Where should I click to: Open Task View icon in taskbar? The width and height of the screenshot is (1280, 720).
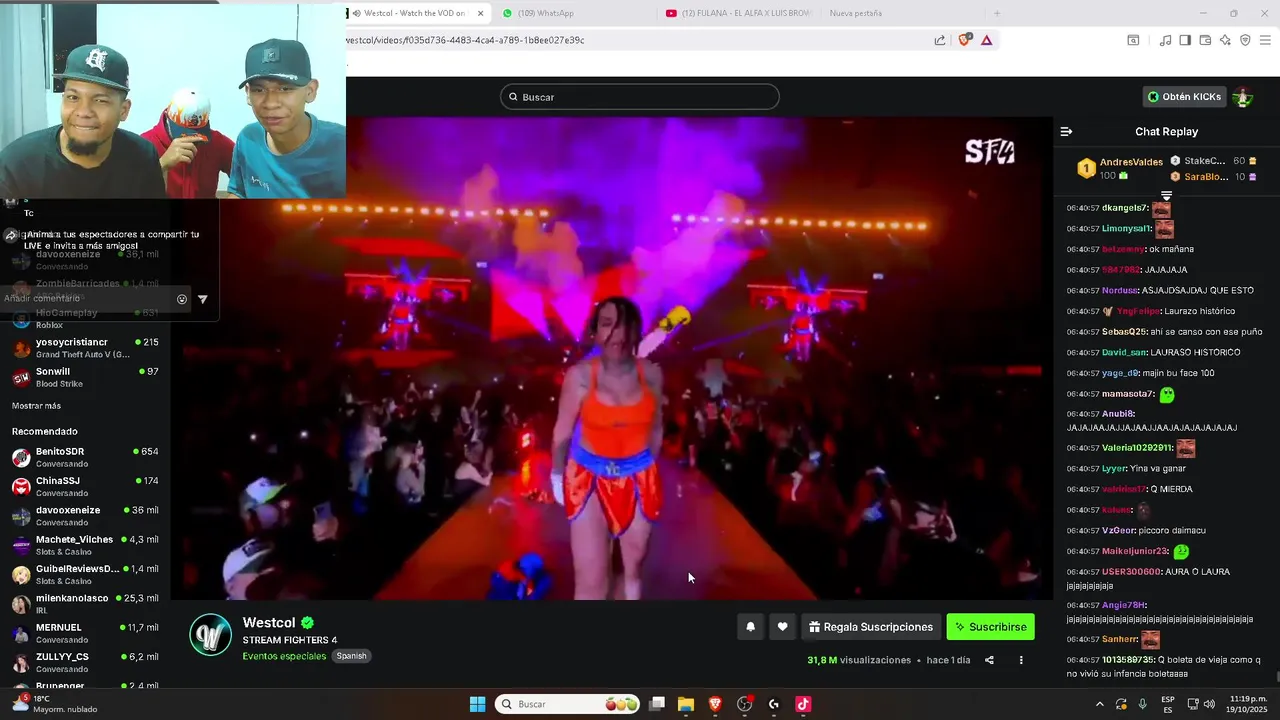tap(657, 704)
